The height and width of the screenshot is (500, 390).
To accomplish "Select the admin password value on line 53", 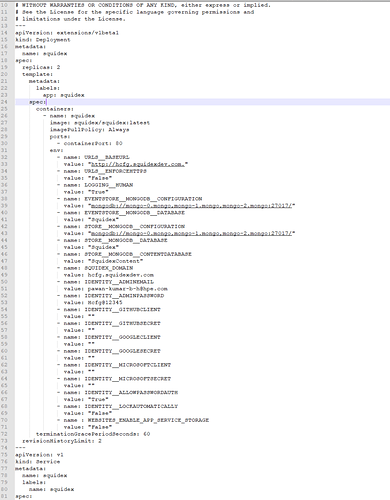I will pos(105,303).
